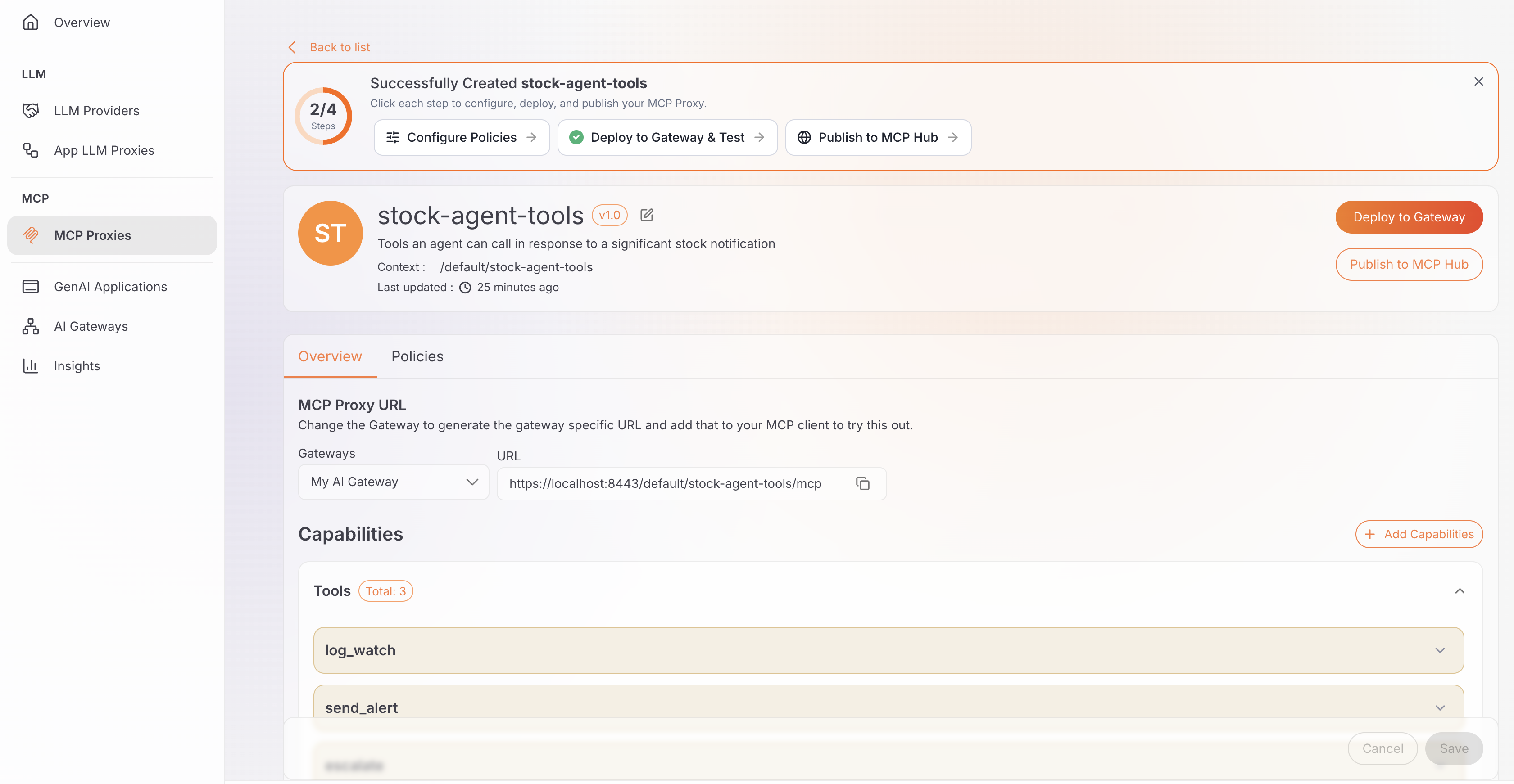Open the My AI Gateway dropdown
The height and width of the screenshot is (784, 1514).
pos(393,482)
